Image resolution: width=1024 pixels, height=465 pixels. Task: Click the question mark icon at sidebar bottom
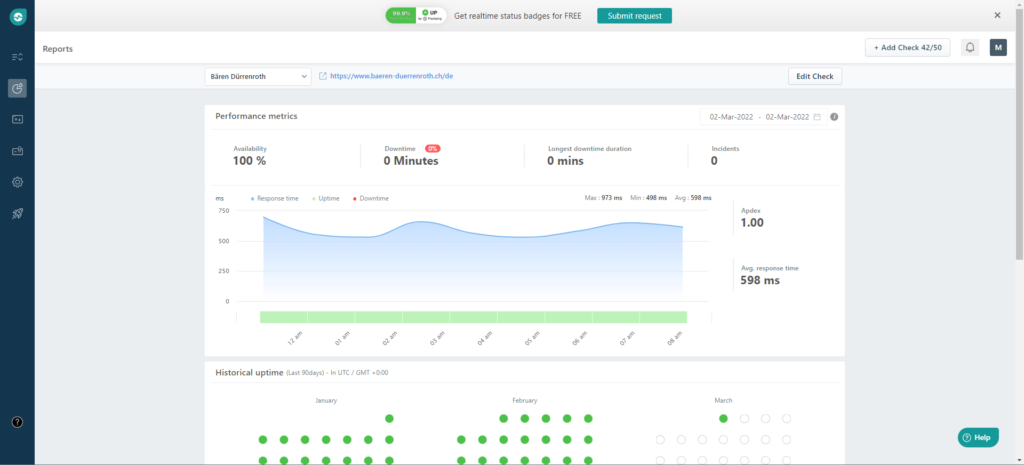17,423
